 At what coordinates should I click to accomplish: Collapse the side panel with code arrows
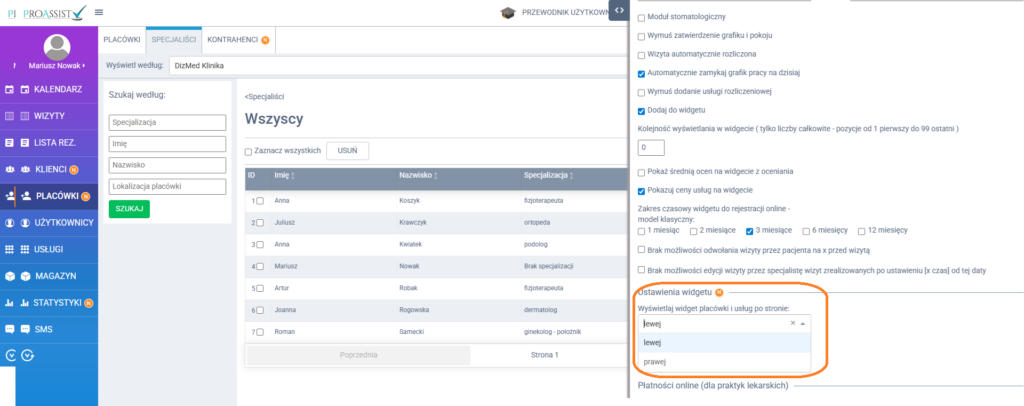620,10
